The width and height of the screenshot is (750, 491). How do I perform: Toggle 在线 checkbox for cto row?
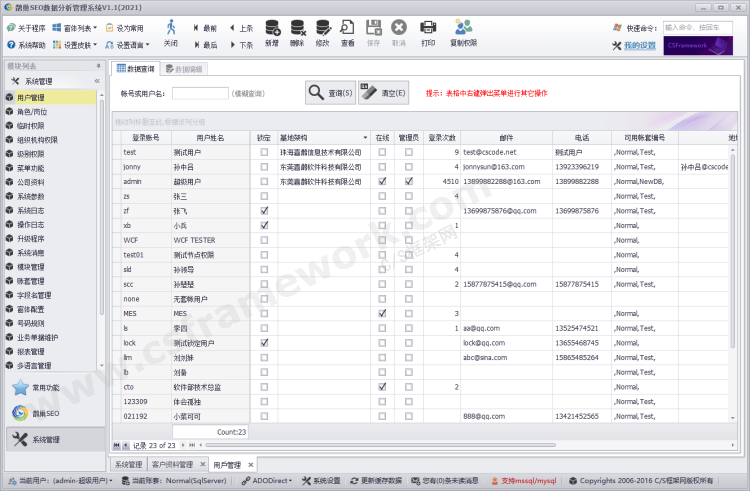[382, 387]
